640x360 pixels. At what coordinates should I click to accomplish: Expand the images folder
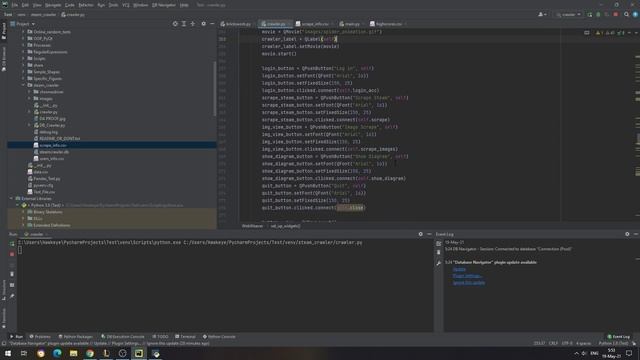tap(29, 98)
